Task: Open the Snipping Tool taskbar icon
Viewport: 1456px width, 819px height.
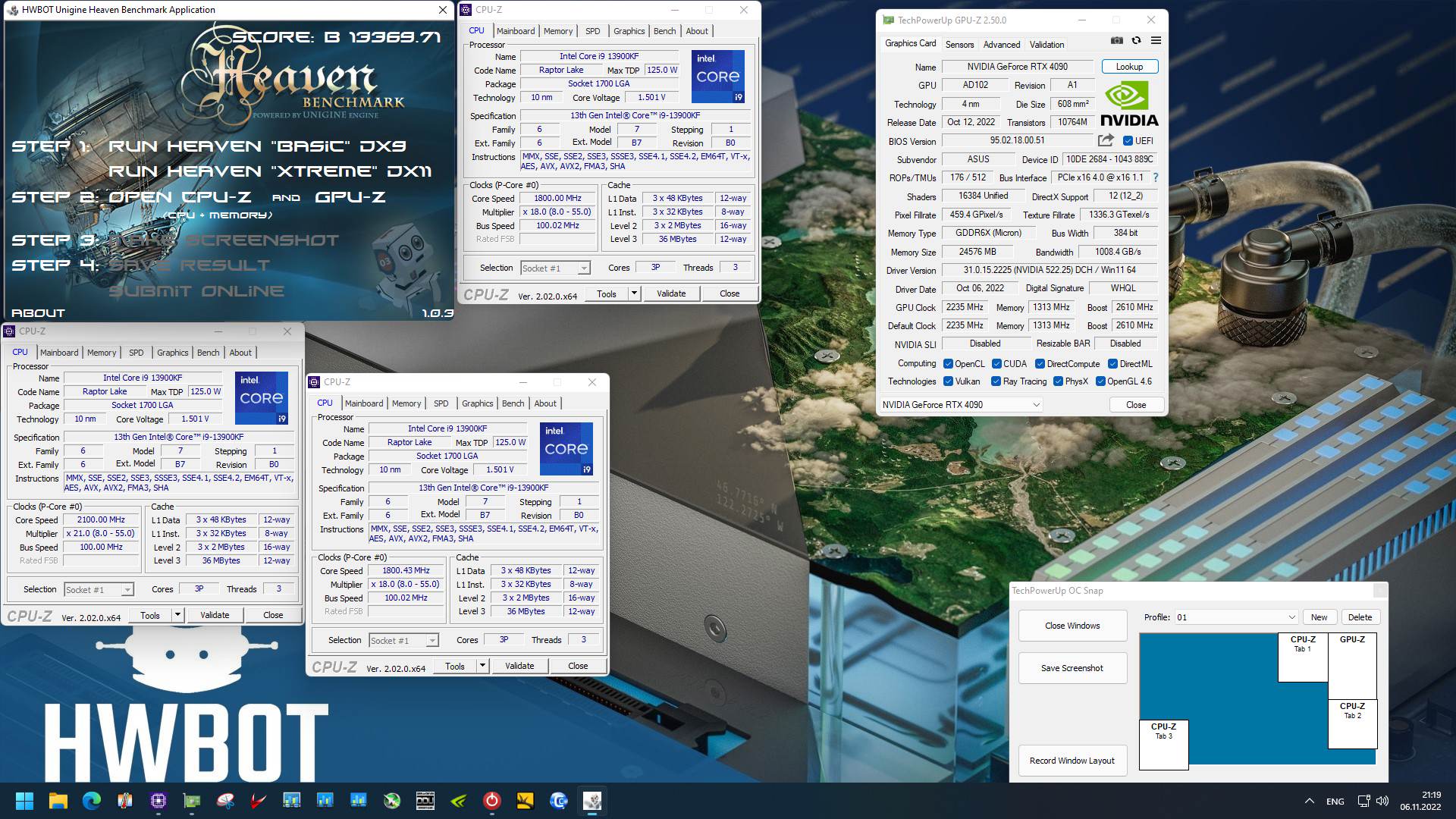Action: click(x=224, y=801)
